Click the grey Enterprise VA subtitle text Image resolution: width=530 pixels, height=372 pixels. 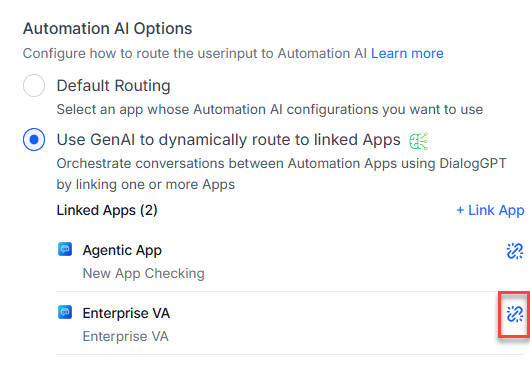(x=125, y=337)
